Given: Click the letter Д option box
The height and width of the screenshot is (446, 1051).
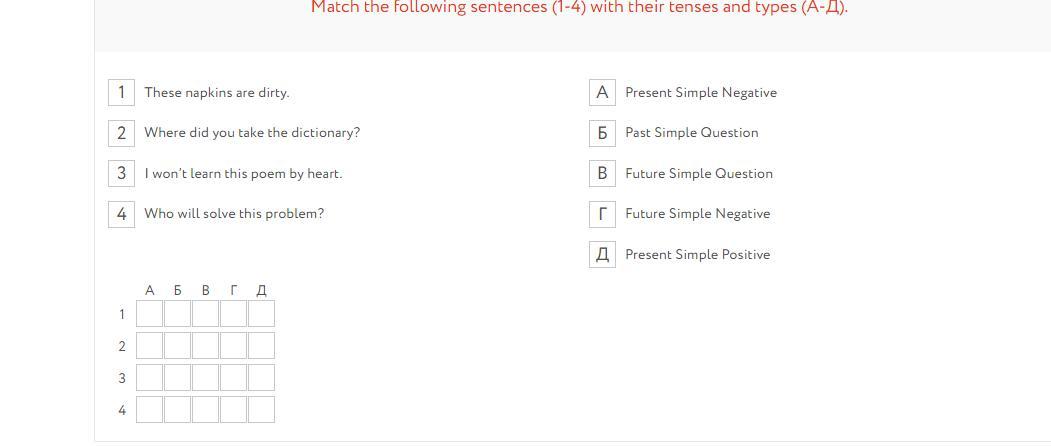Looking at the screenshot, I should (x=602, y=254).
